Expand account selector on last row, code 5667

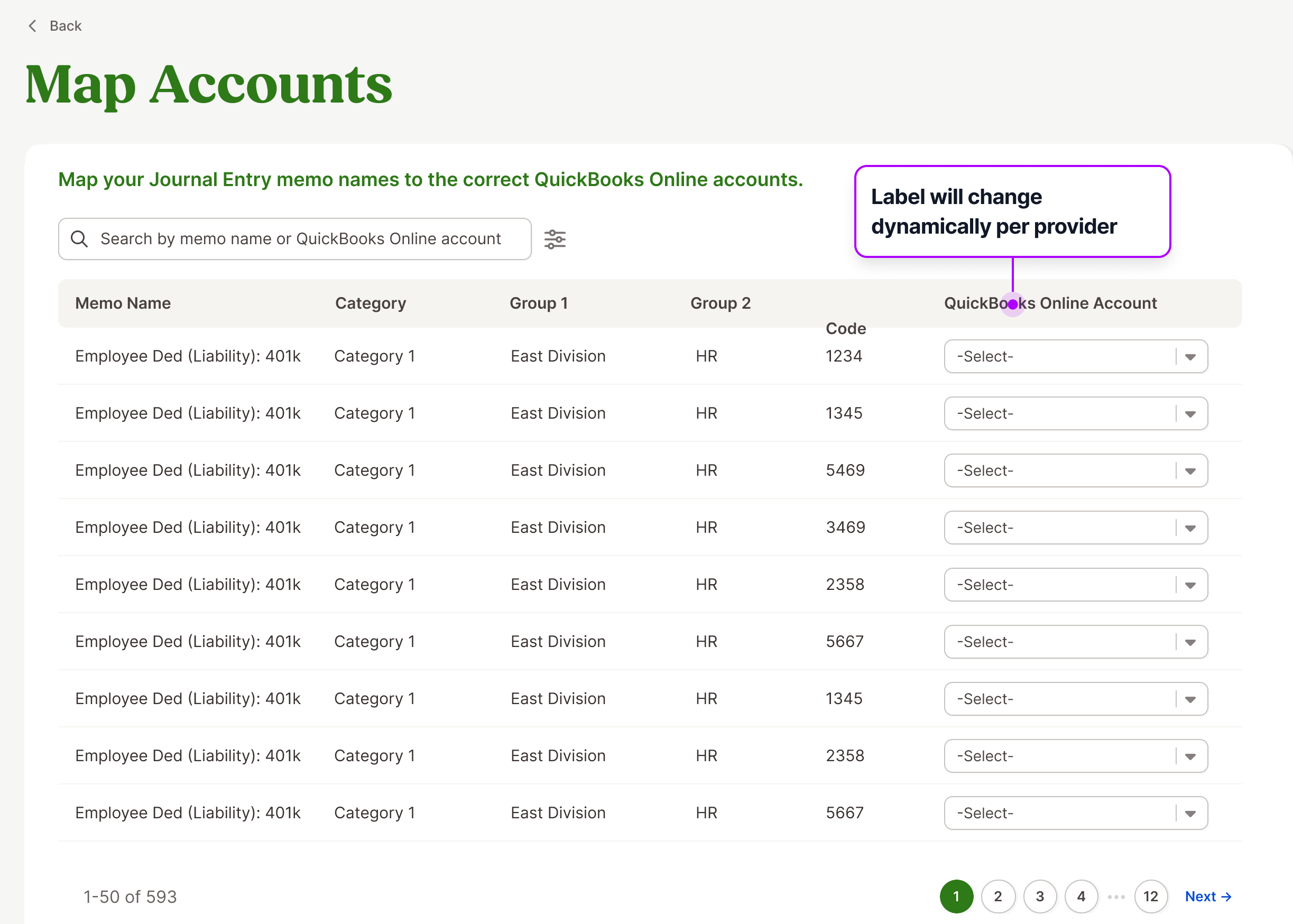click(x=1075, y=812)
